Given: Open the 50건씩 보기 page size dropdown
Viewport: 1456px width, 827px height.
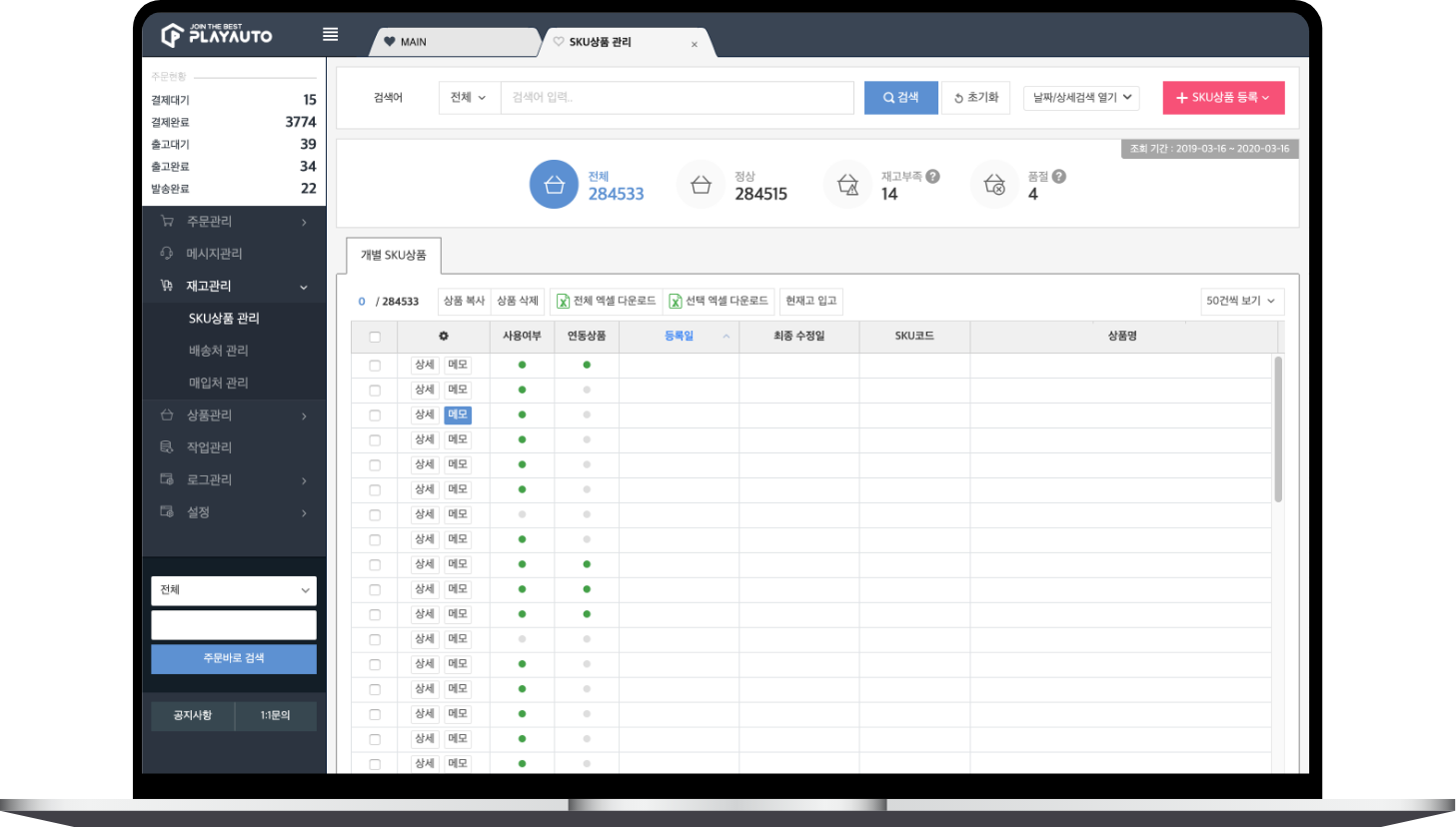Looking at the screenshot, I should click(1241, 302).
